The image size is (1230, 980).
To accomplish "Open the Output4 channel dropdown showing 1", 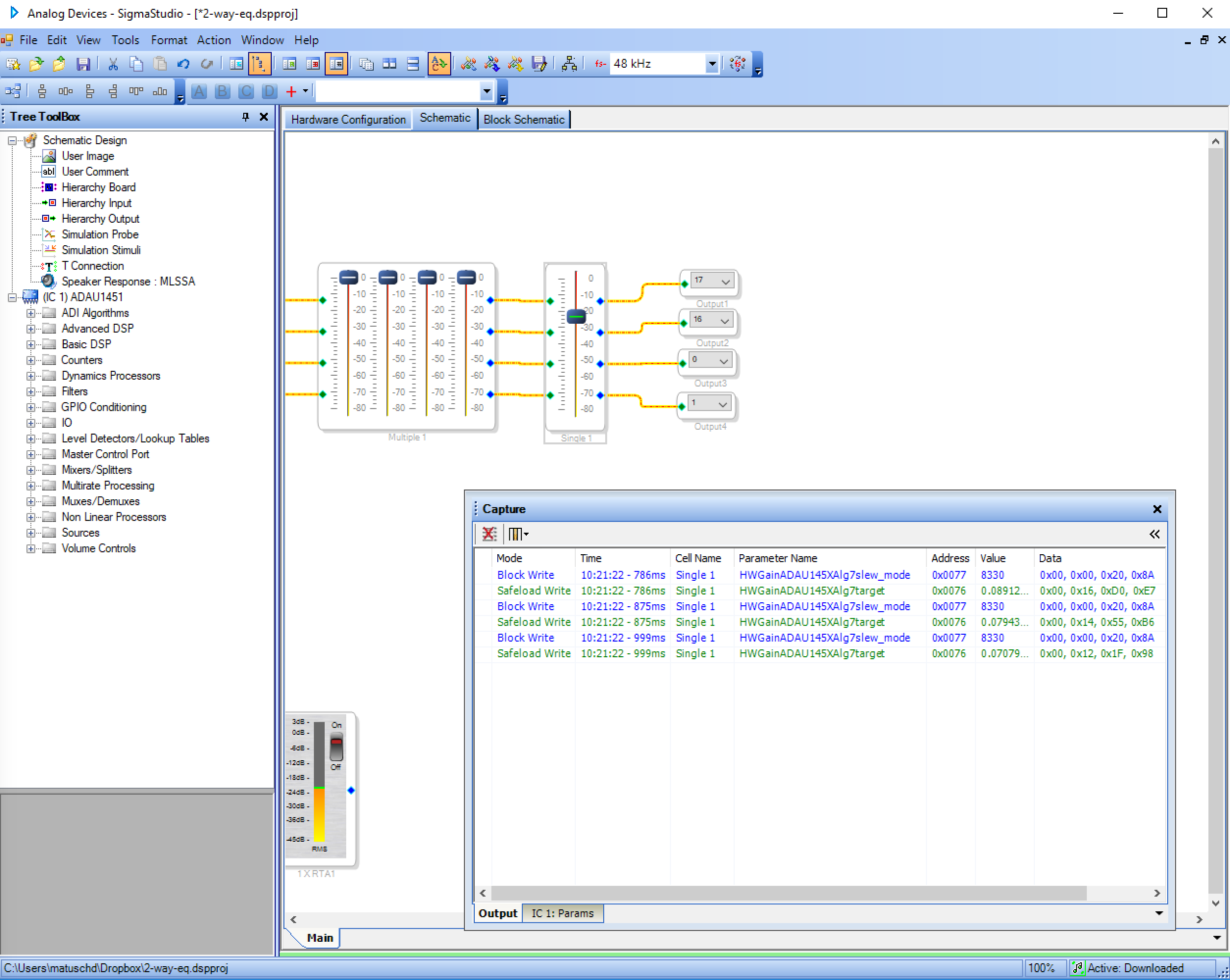I will click(x=722, y=405).
